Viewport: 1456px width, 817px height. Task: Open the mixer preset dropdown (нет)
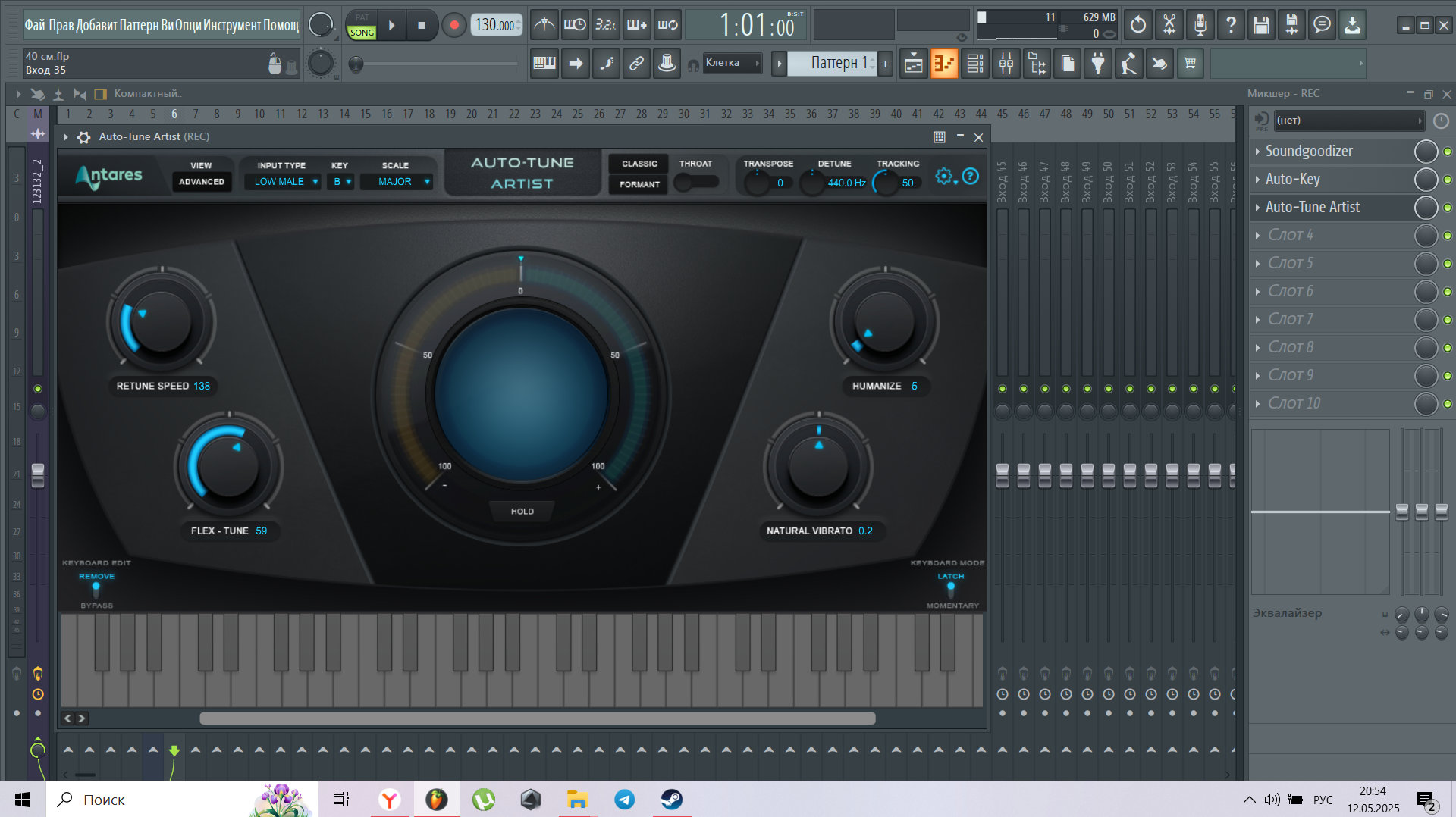[x=1349, y=121]
